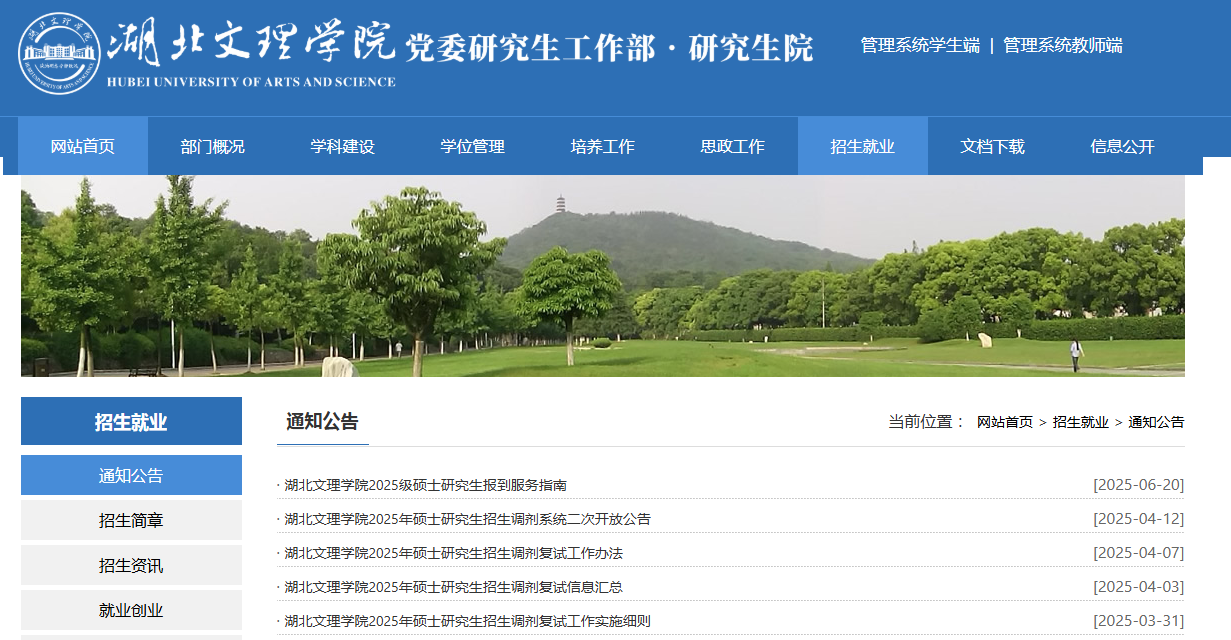Select 招生就业 in top navigation
The image size is (1231, 640).
(863, 146)
